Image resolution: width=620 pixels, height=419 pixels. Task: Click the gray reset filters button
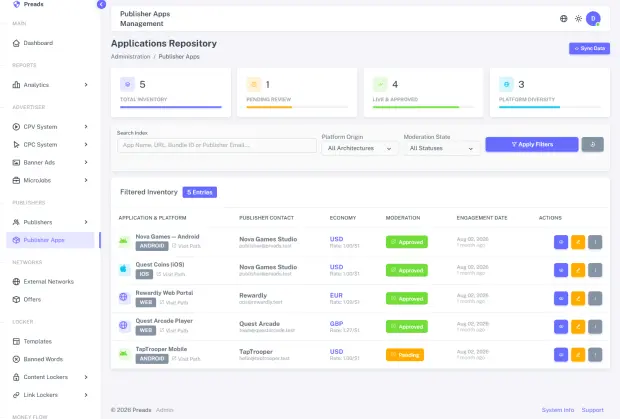[592, 144]
